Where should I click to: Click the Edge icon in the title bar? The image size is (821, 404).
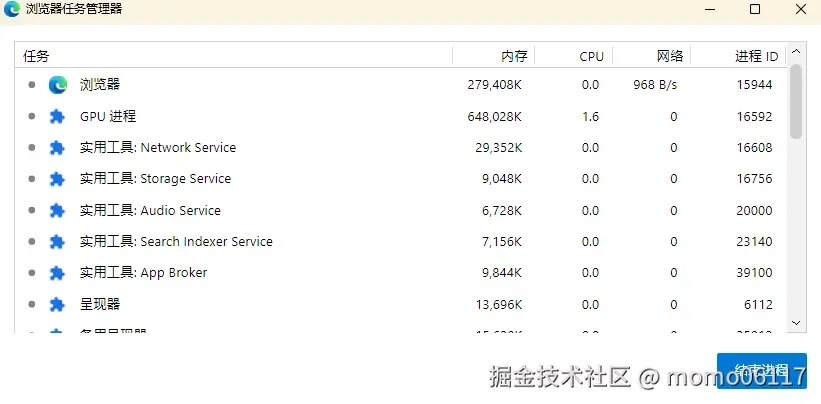pyautogui.click(x=12, y=9)
